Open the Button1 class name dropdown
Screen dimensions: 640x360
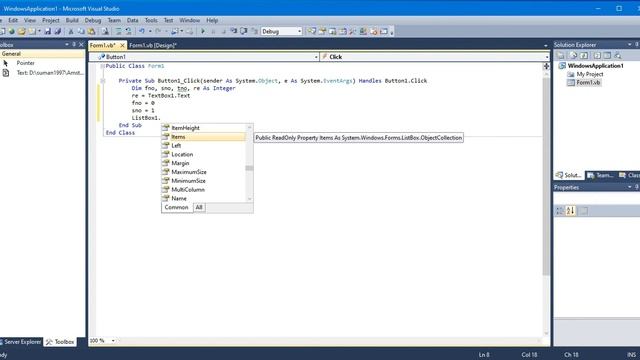click(x=316, y=57)
